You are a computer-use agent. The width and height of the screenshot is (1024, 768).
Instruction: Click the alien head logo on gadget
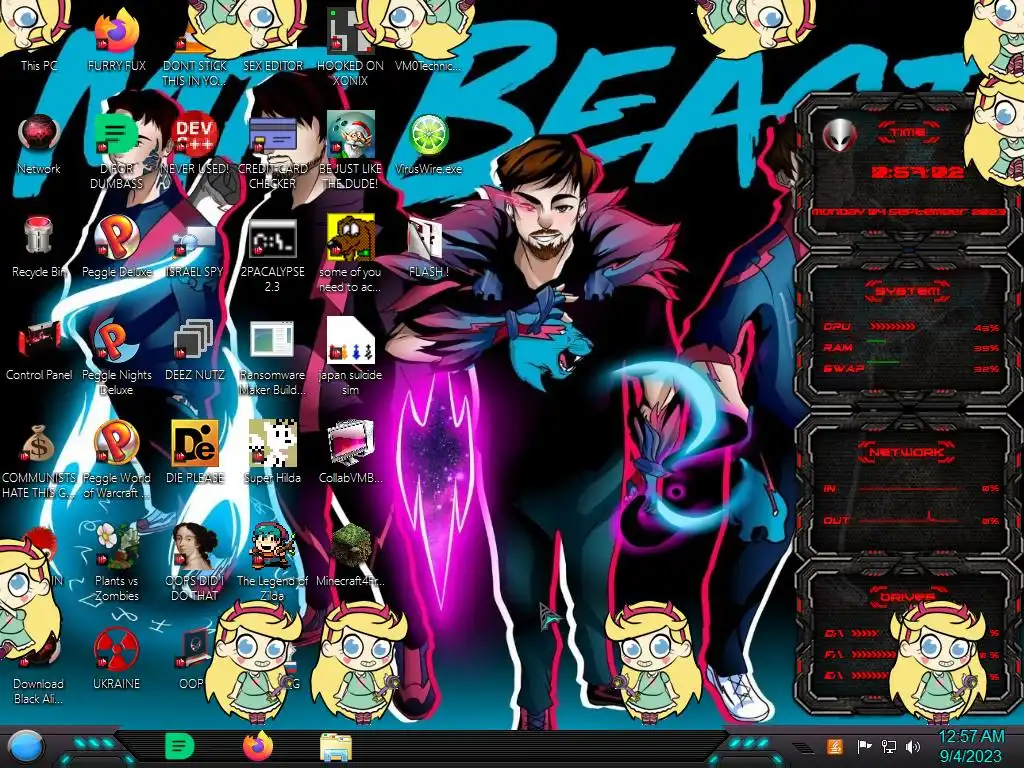point(840,136)
